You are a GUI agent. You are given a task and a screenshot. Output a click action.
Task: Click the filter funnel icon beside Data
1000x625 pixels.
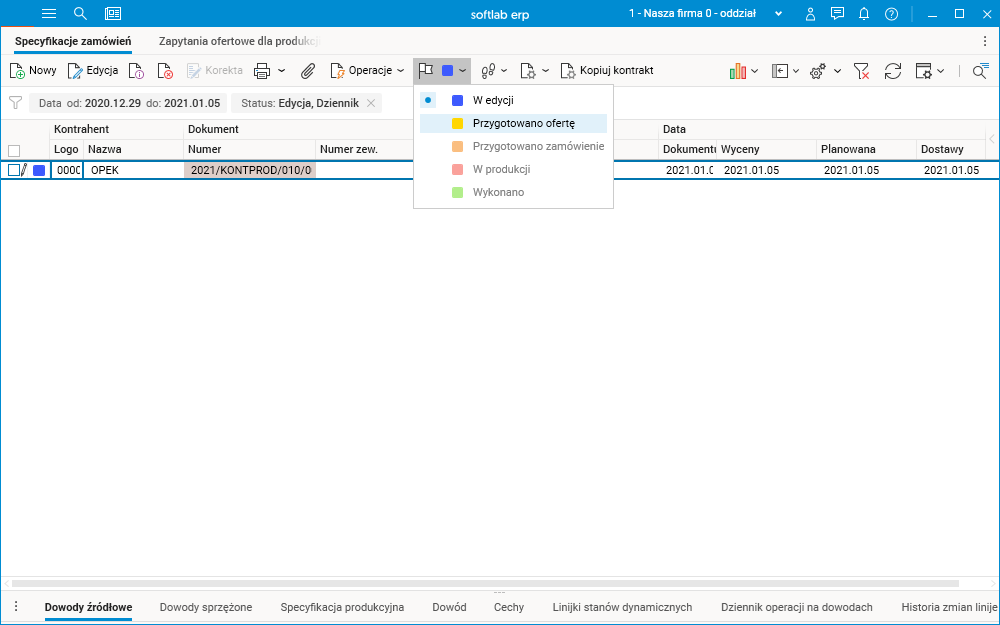point(15,103)
